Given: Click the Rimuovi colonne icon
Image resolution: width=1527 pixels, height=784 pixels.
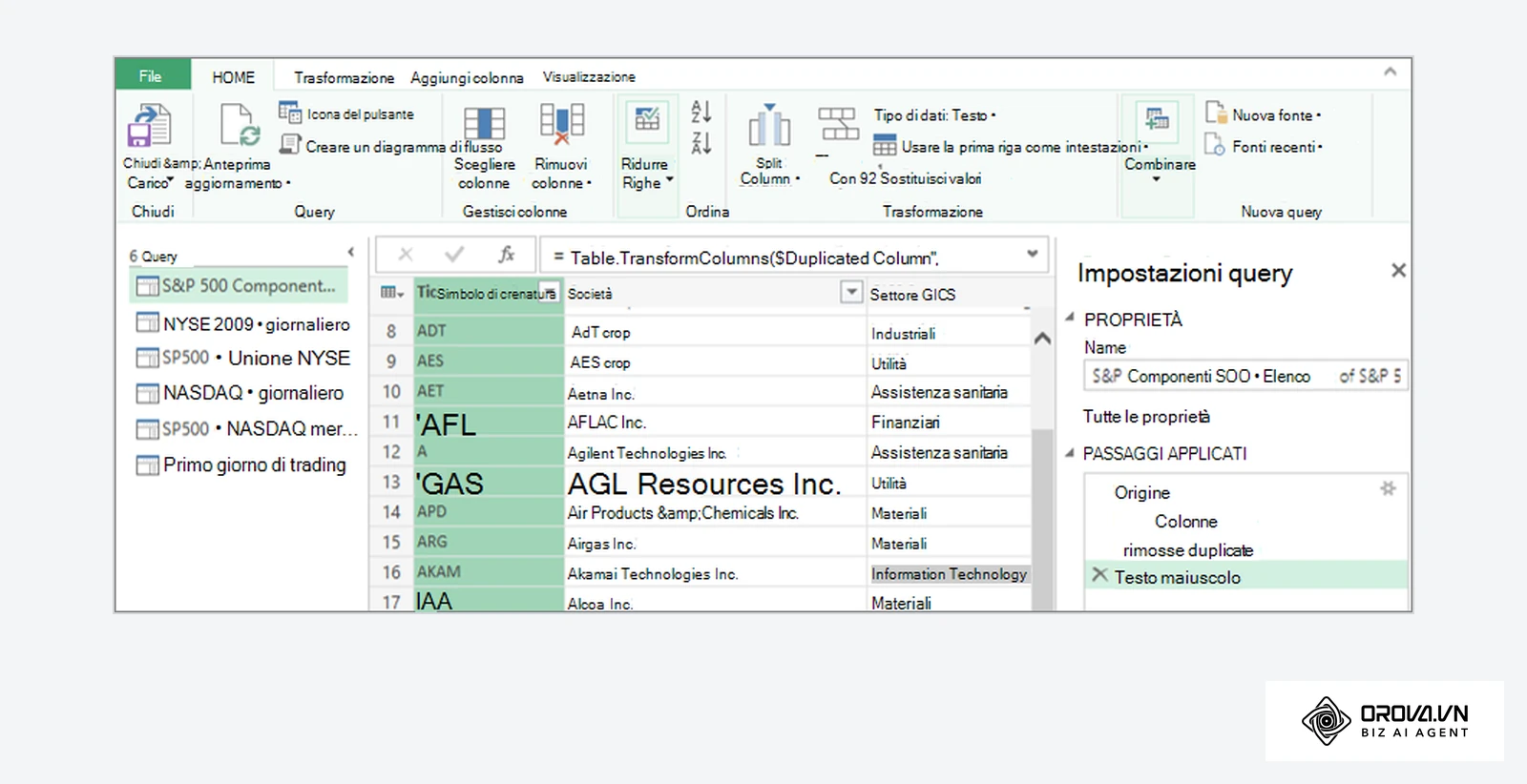Looking at the screenshot, I should coord(561,125).
